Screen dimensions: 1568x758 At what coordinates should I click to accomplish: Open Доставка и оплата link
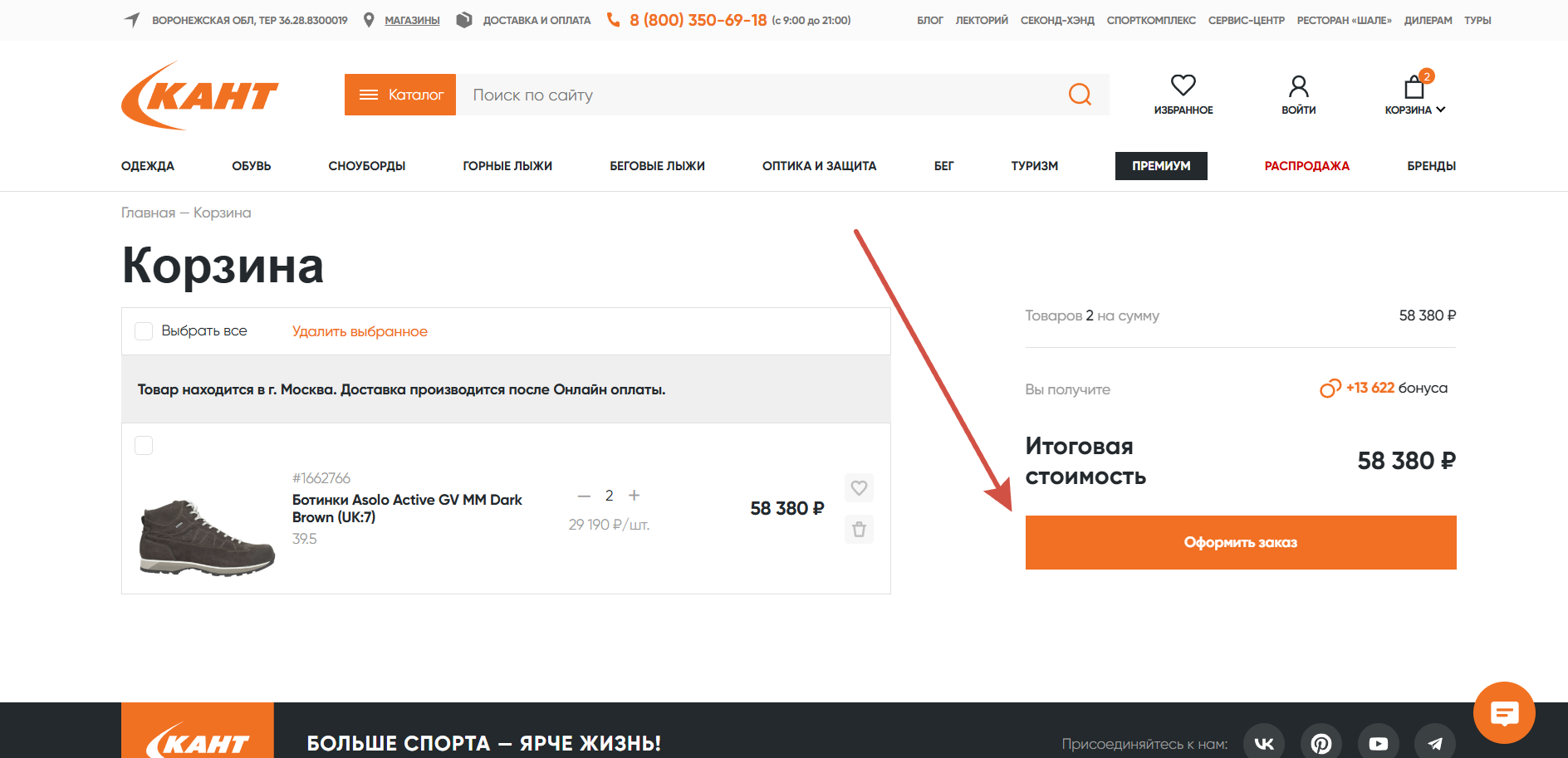pos(537,20)
